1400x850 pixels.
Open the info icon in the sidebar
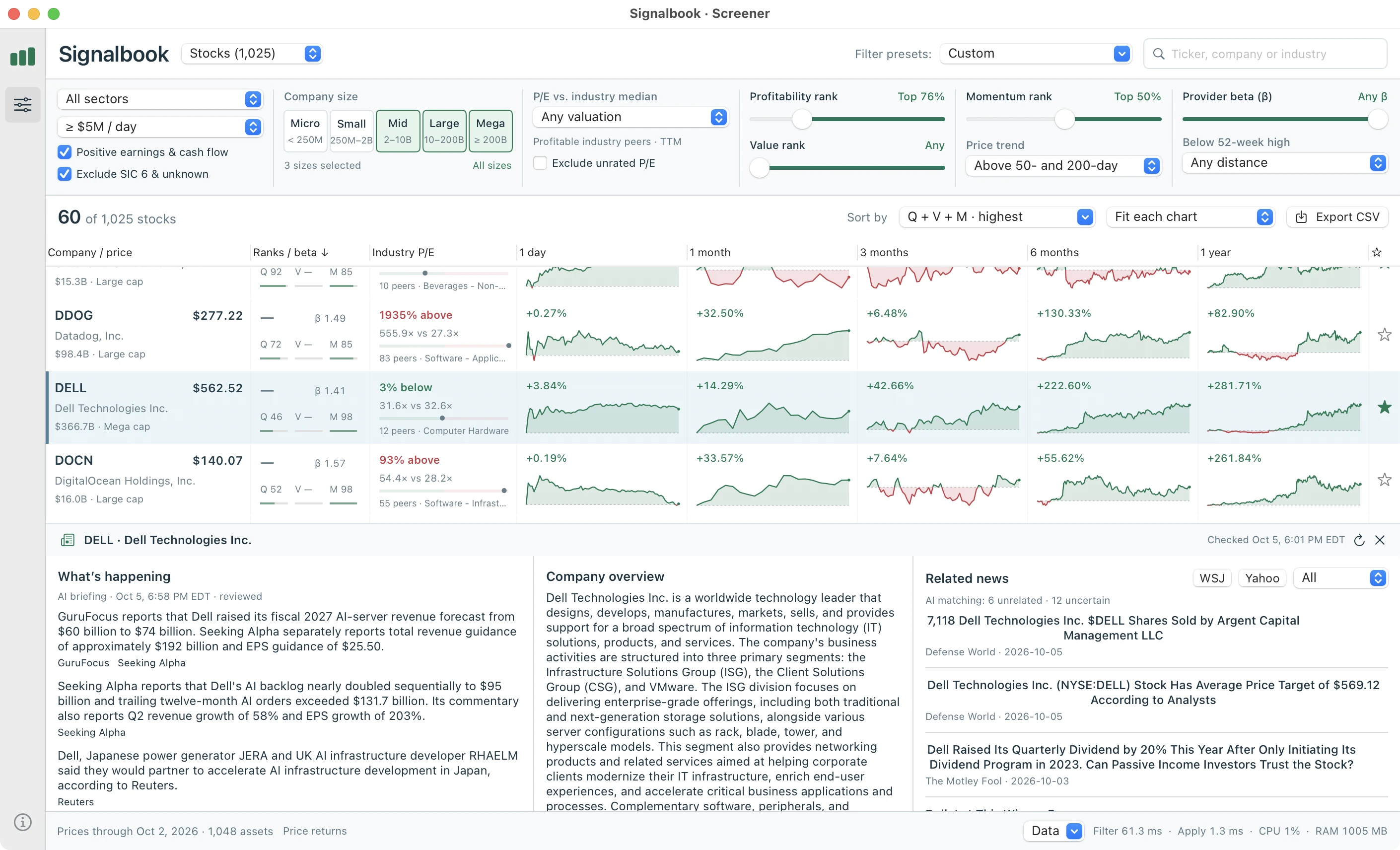pyautogui.click(x=23, y=822)
